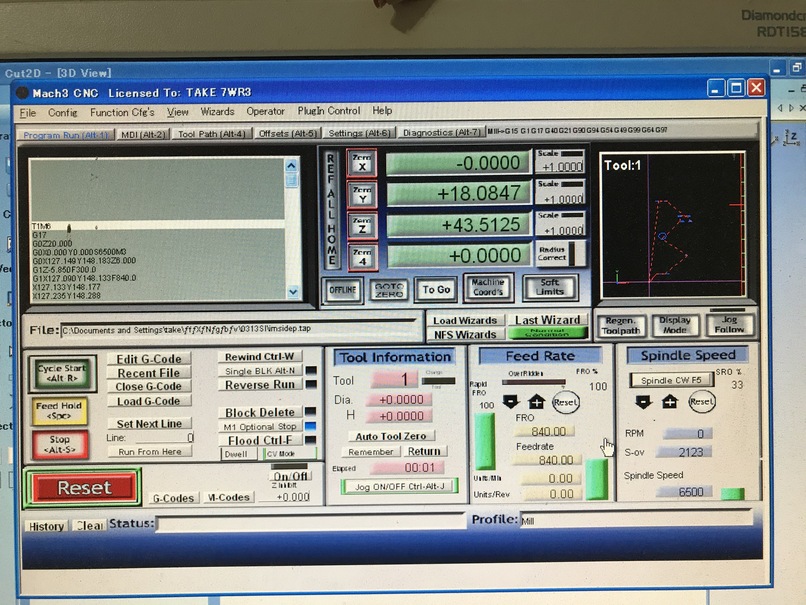Toggle OFFLINE mode

[343, 290]
